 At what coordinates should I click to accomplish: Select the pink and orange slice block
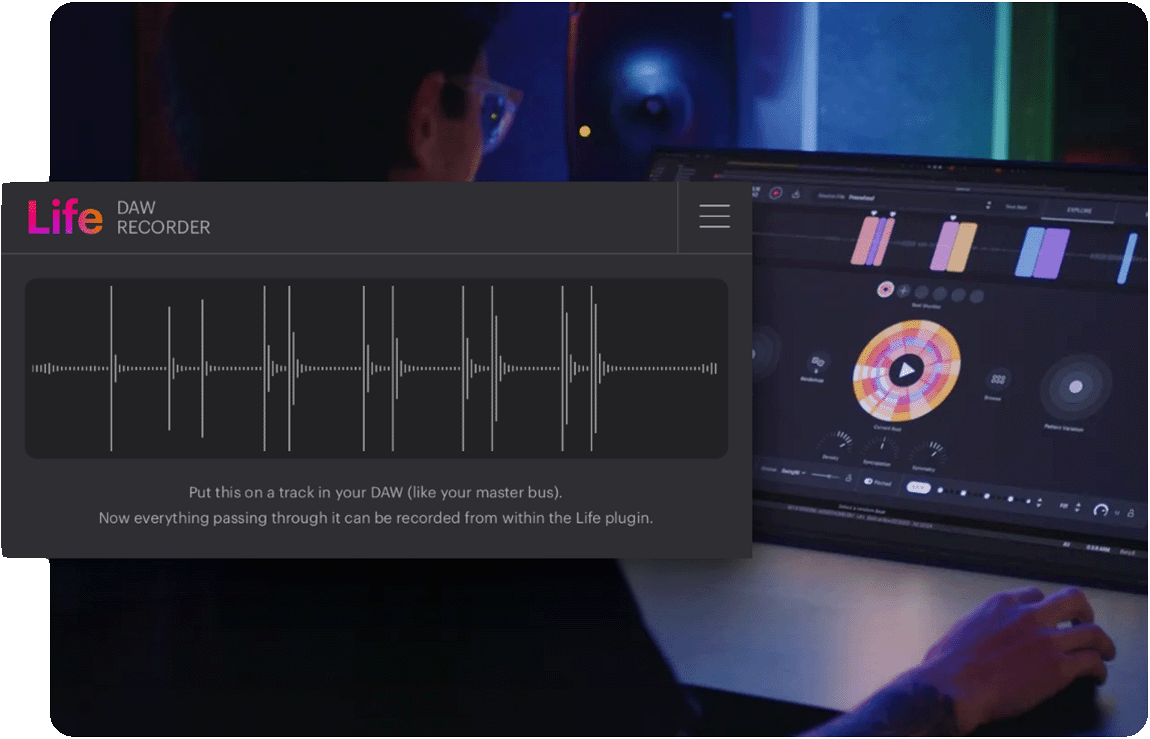(953, 246)
